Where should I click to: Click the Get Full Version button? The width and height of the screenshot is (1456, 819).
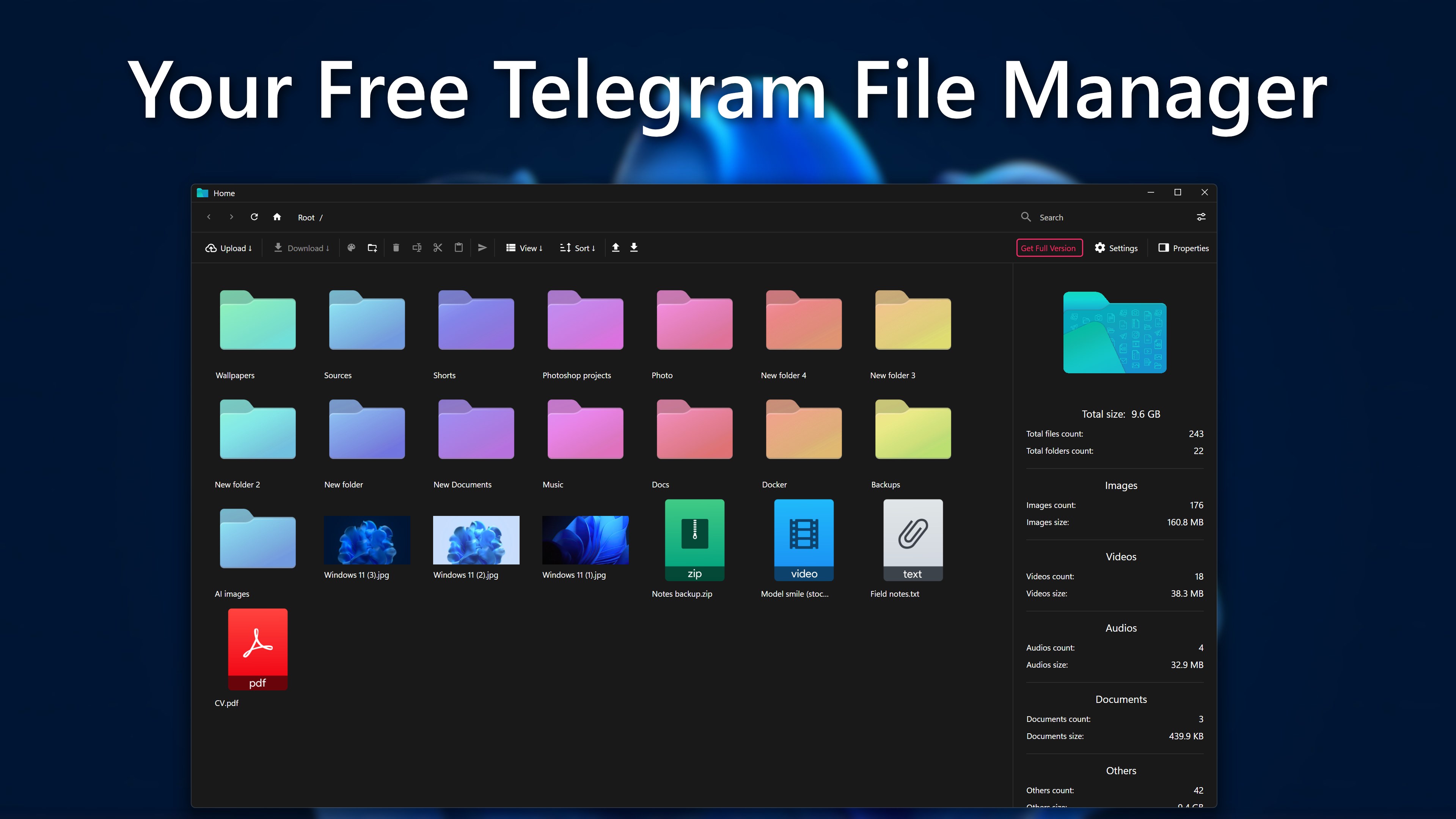coord(1049,248)
